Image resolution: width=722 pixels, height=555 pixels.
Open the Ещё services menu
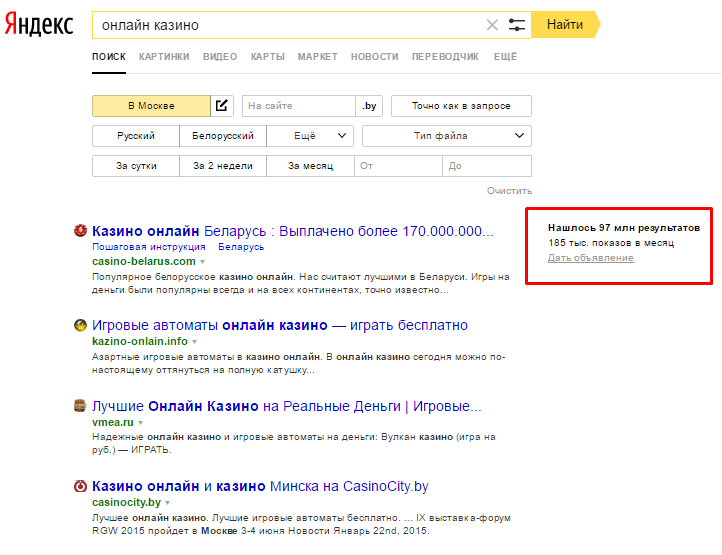click(x=505, y=57)
